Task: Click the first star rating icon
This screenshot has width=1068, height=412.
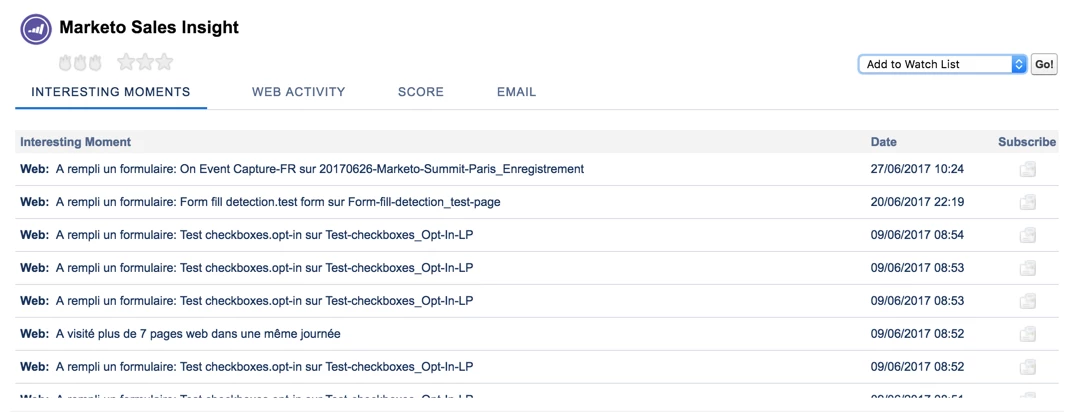Action: coord(126,63)
